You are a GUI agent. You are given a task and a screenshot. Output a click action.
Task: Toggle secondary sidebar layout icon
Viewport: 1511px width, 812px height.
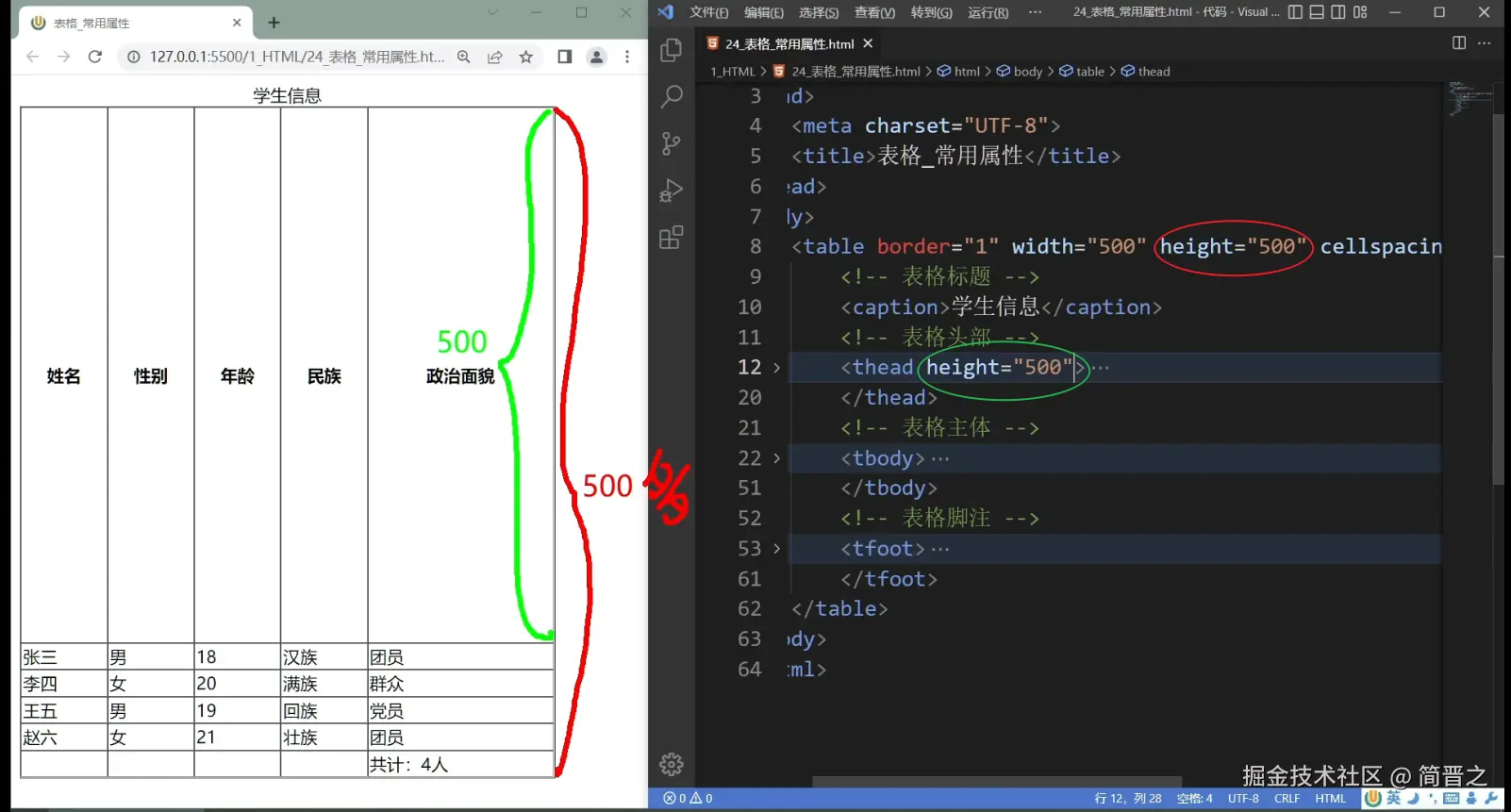(x=1338, y=12)
